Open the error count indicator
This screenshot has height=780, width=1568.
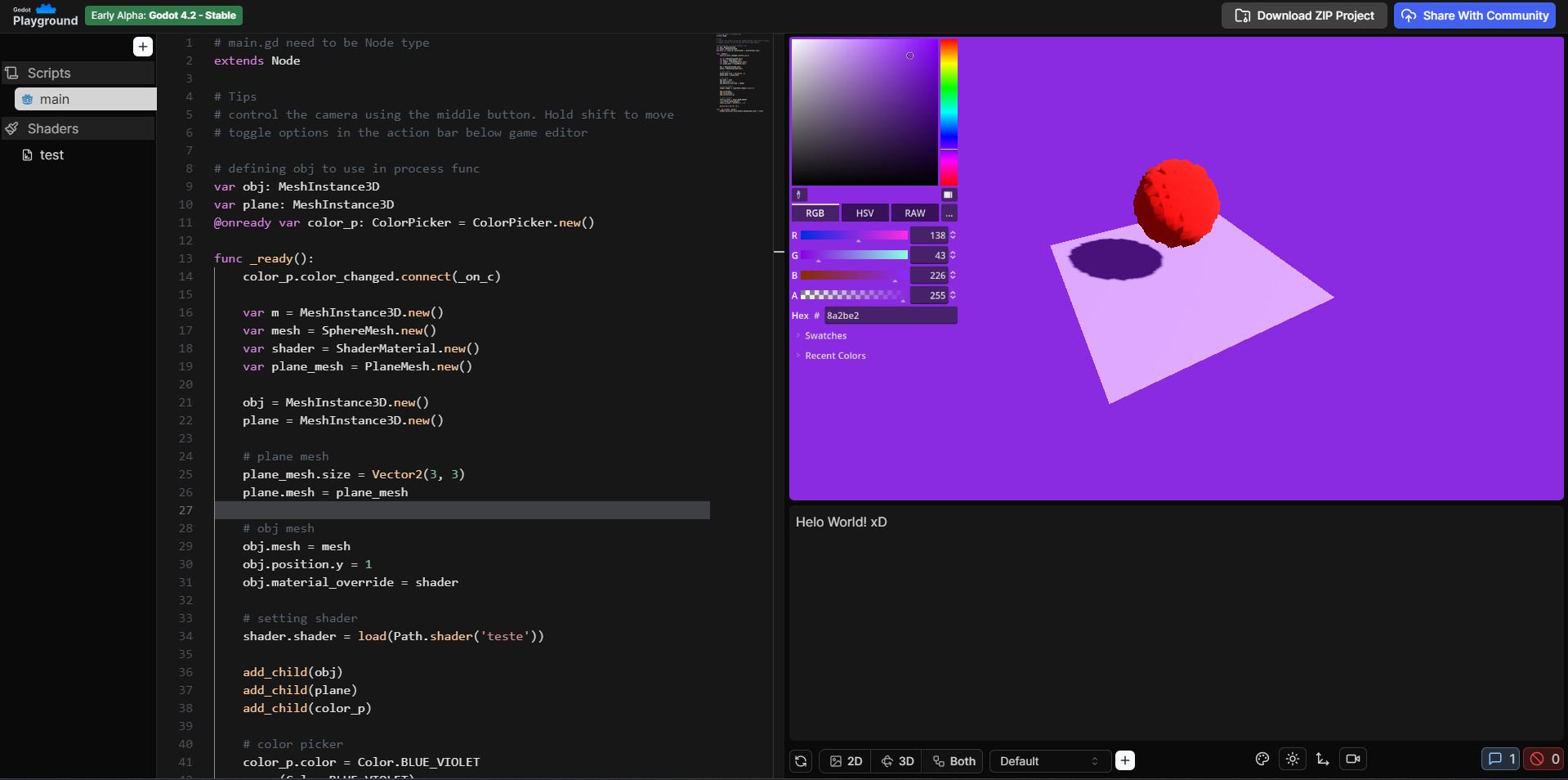click(x=1543, y=760)
